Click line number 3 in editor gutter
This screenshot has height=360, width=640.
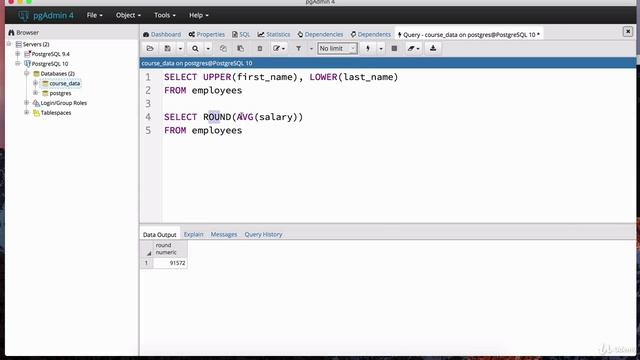148,104
